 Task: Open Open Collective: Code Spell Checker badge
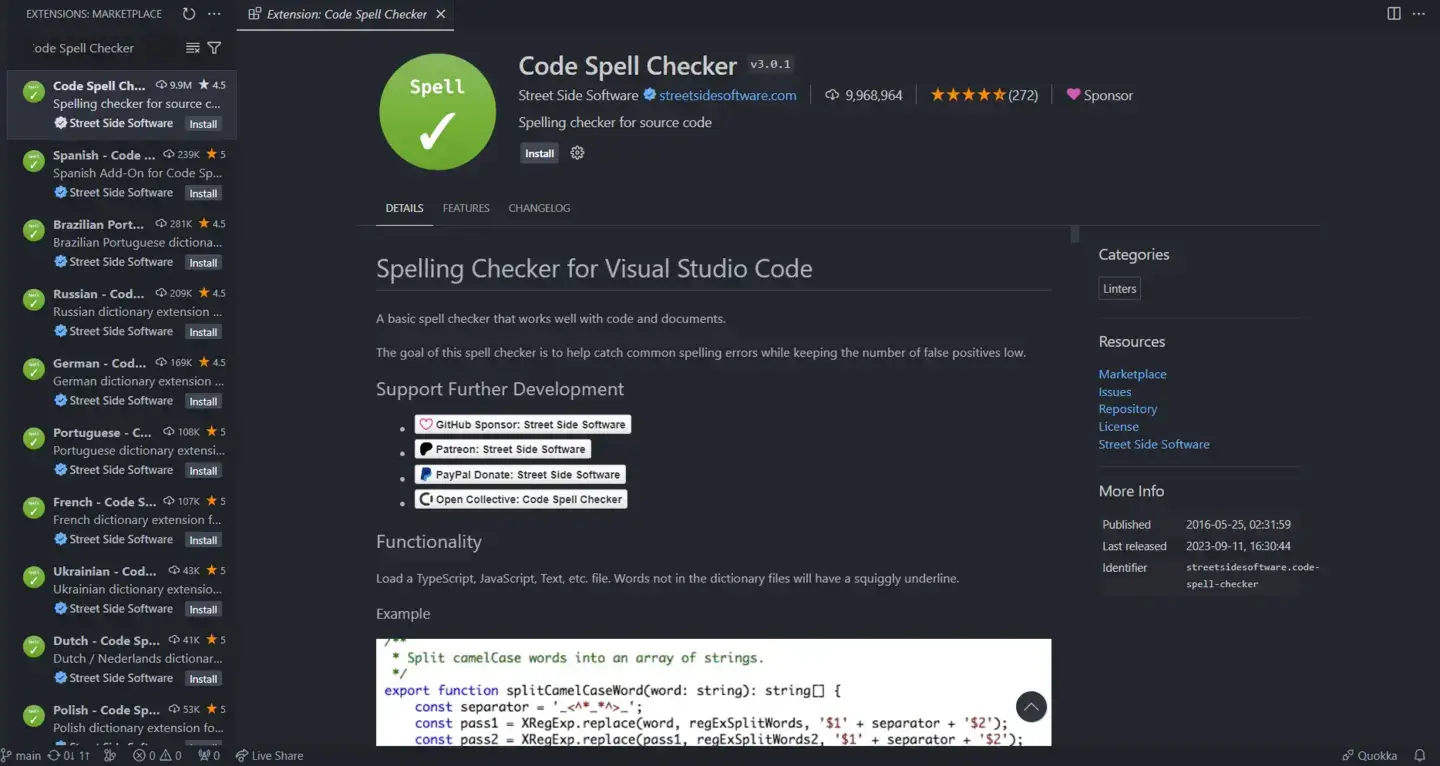point(521,499)
